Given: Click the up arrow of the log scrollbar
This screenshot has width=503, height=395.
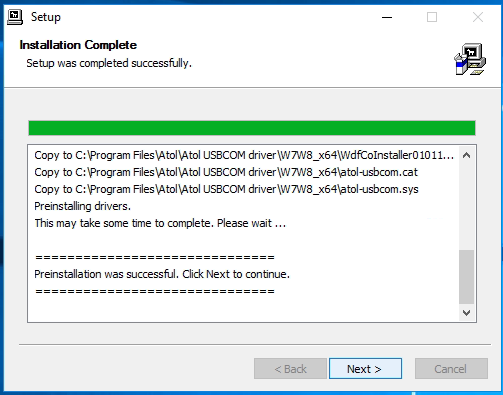Looking at the screenshot, I should coord(466,155).
